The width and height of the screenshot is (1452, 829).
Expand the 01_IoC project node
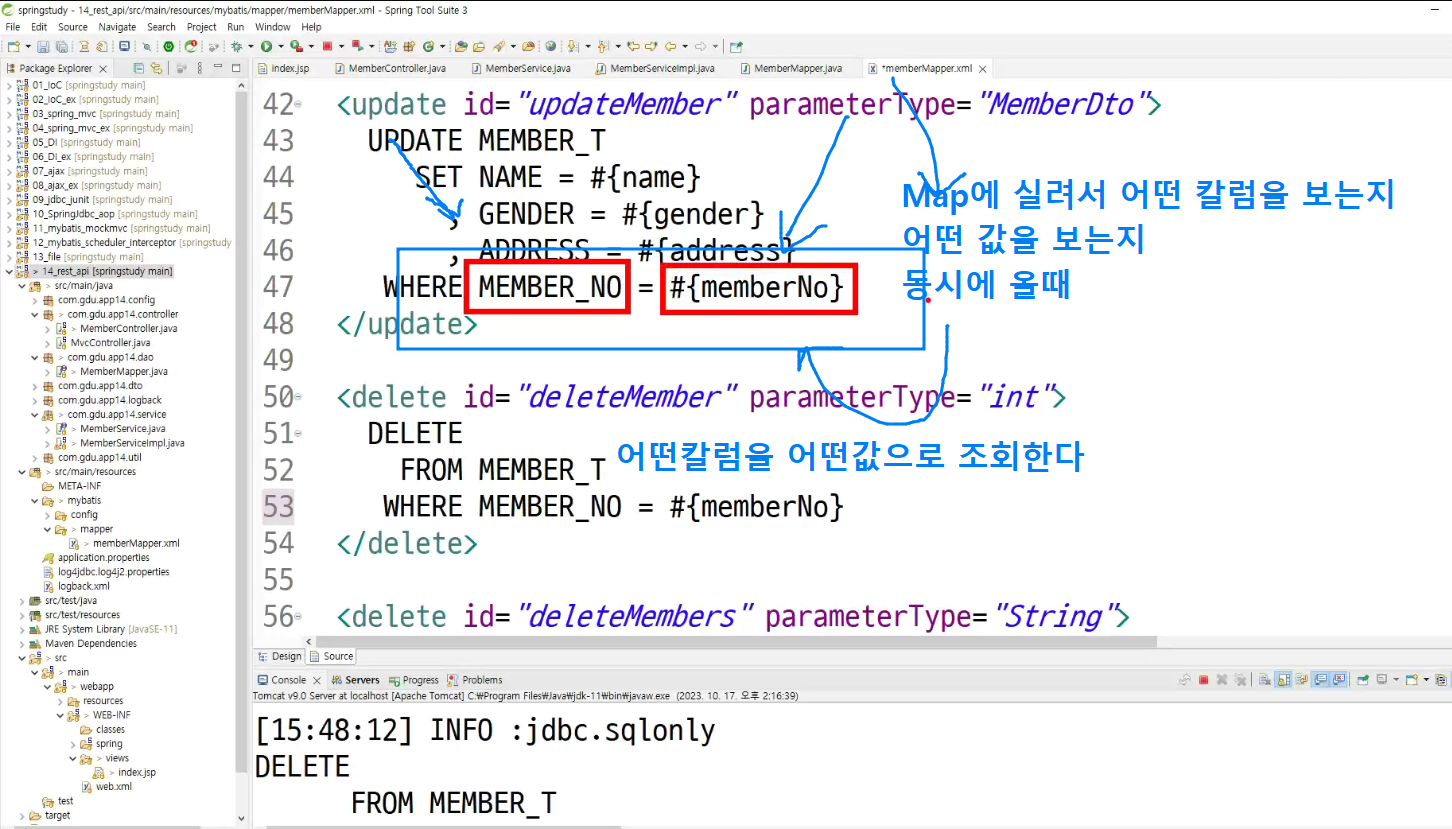[9, 86]
